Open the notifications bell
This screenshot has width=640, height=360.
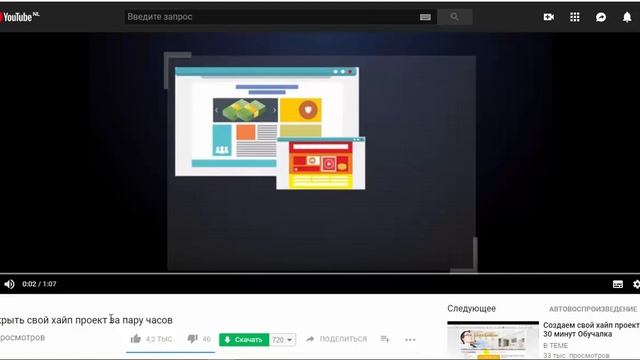click(x=627, y=17)
